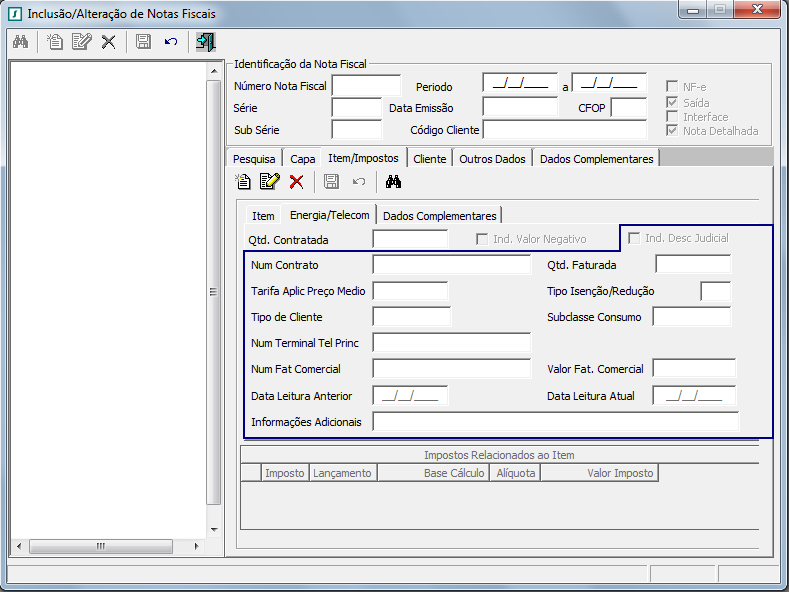Toggle the Nota Detalhada checkbox
This screenshot has width=789, height=592.
tap(673, 130)
